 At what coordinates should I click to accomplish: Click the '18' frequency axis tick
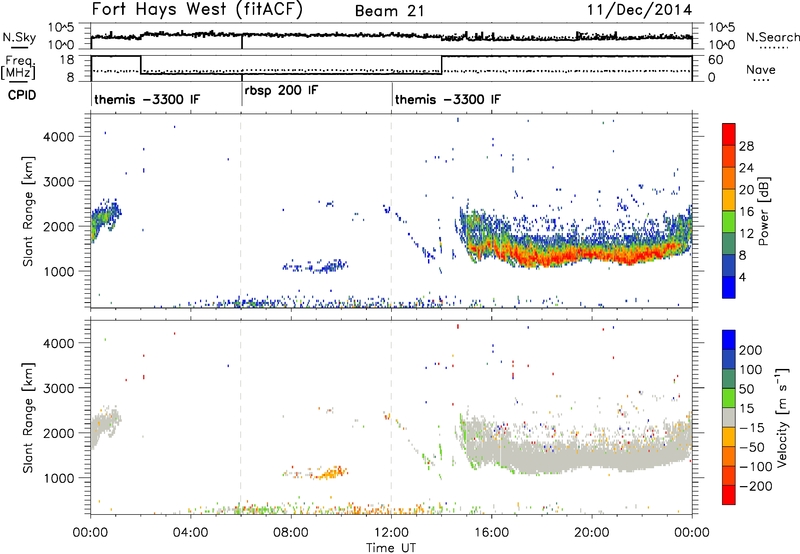tap(67, 60)
